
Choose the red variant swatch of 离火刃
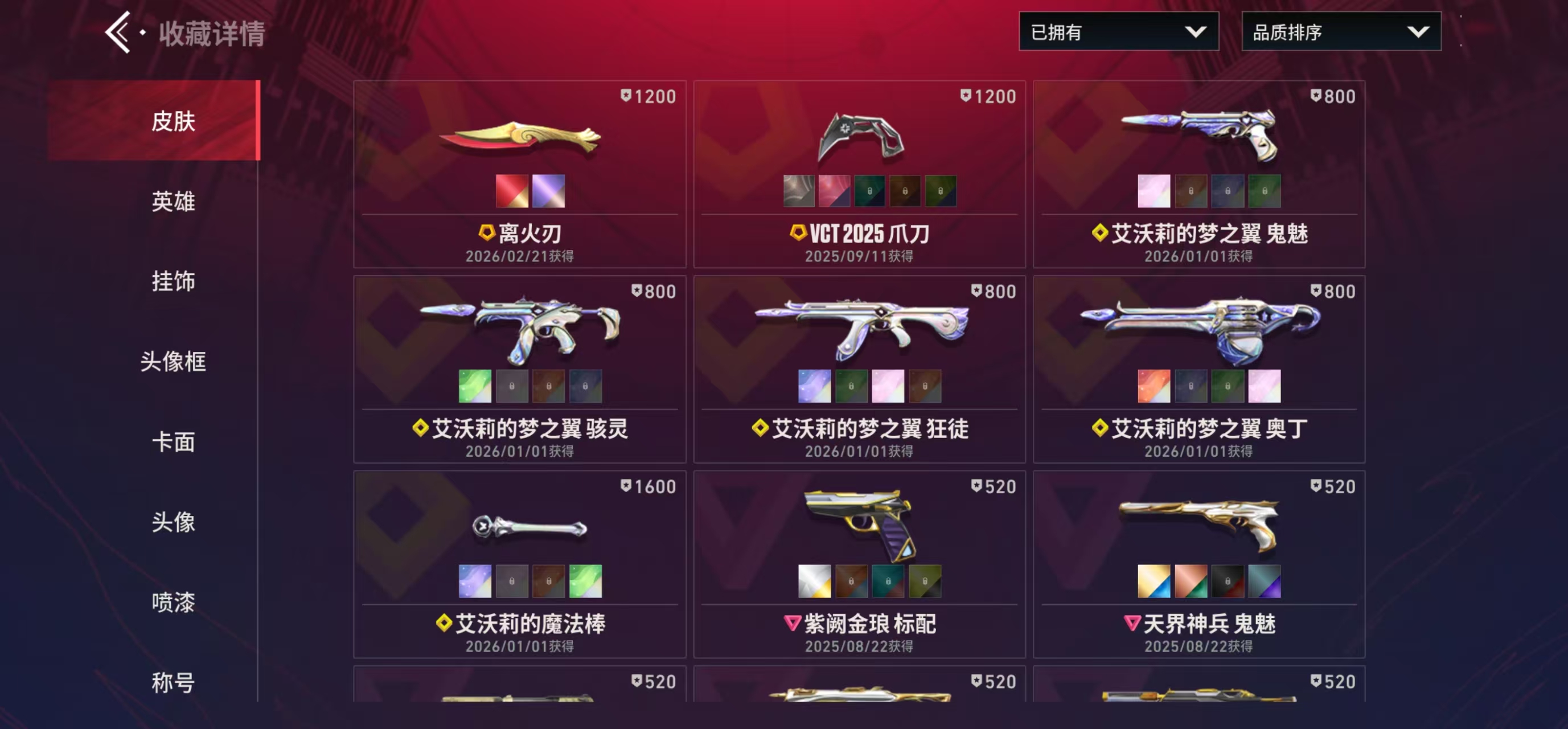tap(512, 191)
